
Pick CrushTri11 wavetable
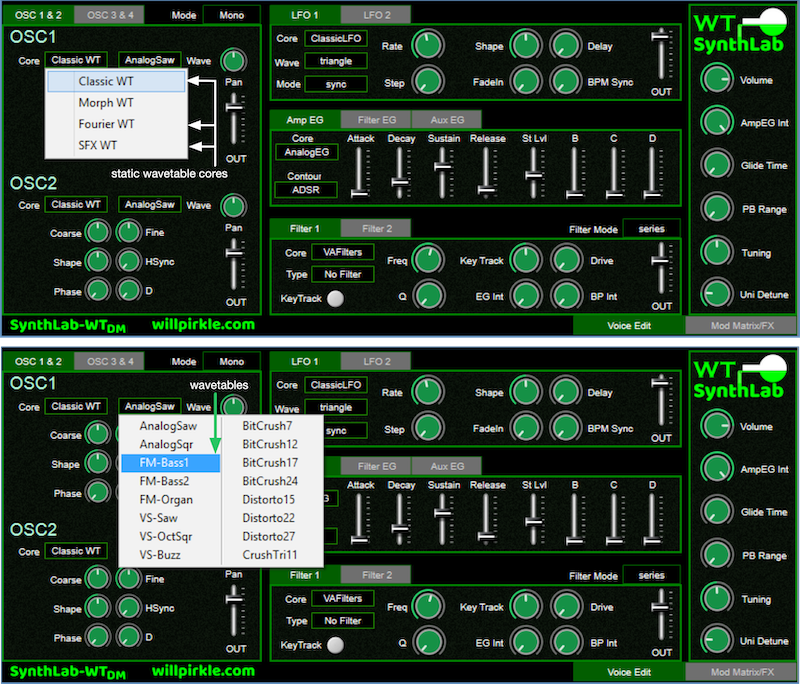pyautogui.click(x=272, y=554)
